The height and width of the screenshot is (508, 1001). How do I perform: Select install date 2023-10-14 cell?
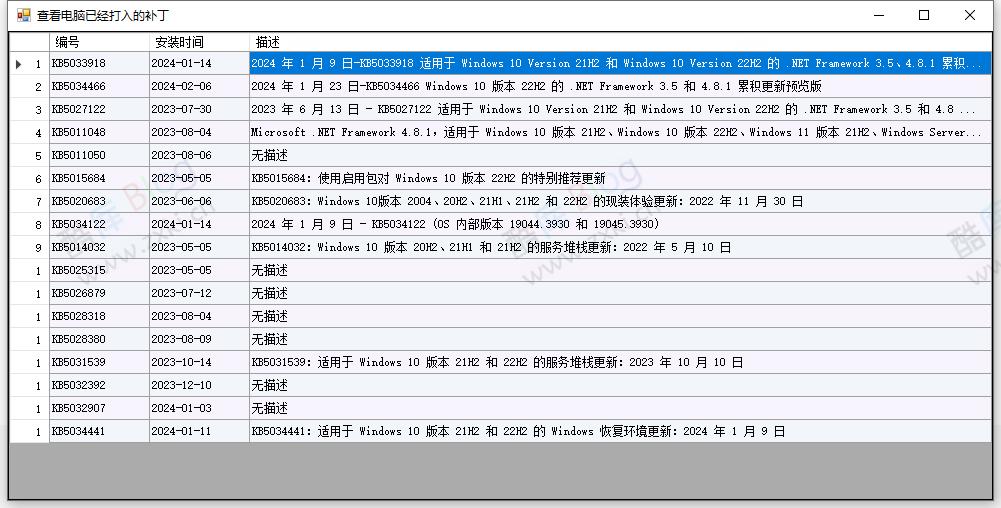click(x=198, y=363)
